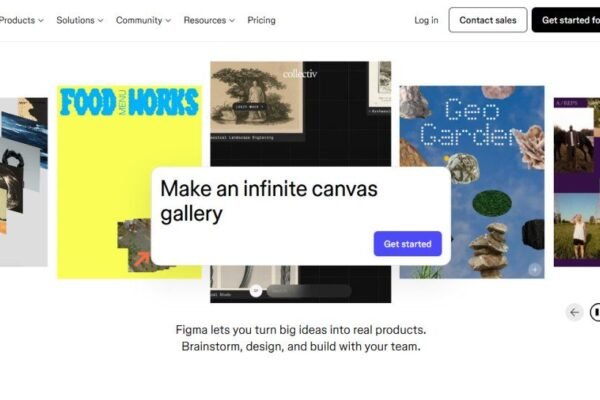Expand the Community menu
Image resolution: width=600 pixels, height=400 pixels.
pyautogui.click(x=143, y=20)
